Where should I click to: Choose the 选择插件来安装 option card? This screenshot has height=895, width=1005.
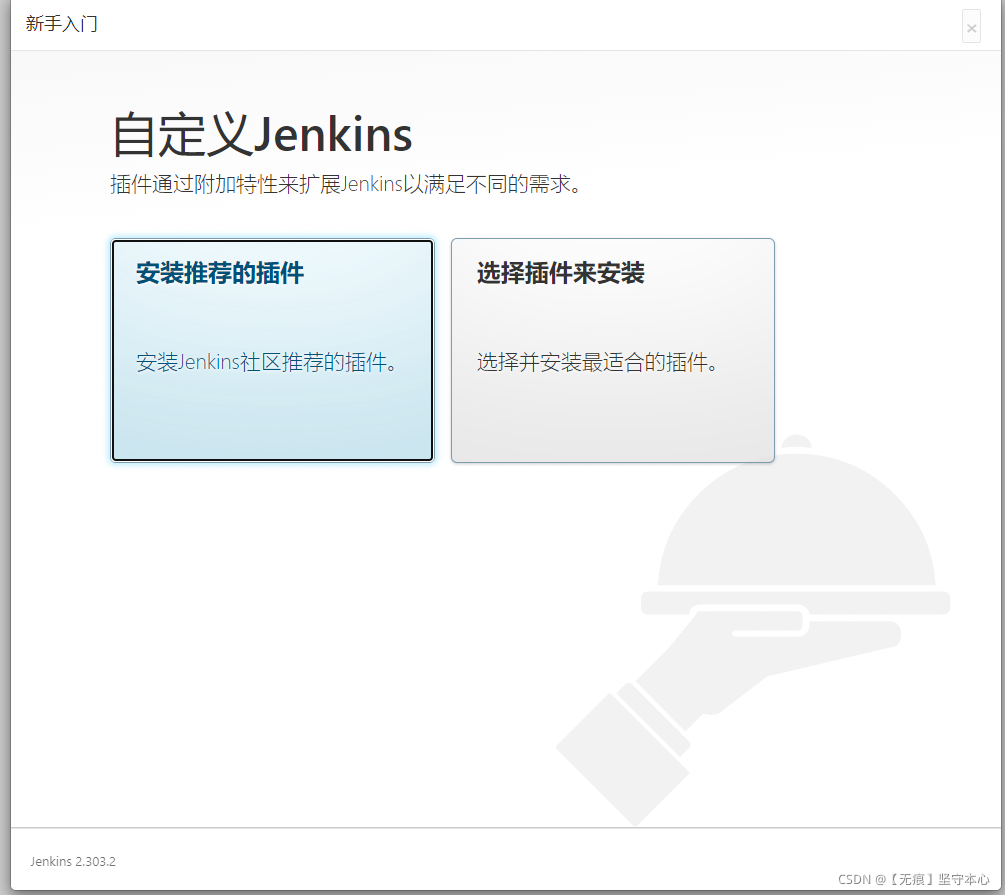pos(613,350)
